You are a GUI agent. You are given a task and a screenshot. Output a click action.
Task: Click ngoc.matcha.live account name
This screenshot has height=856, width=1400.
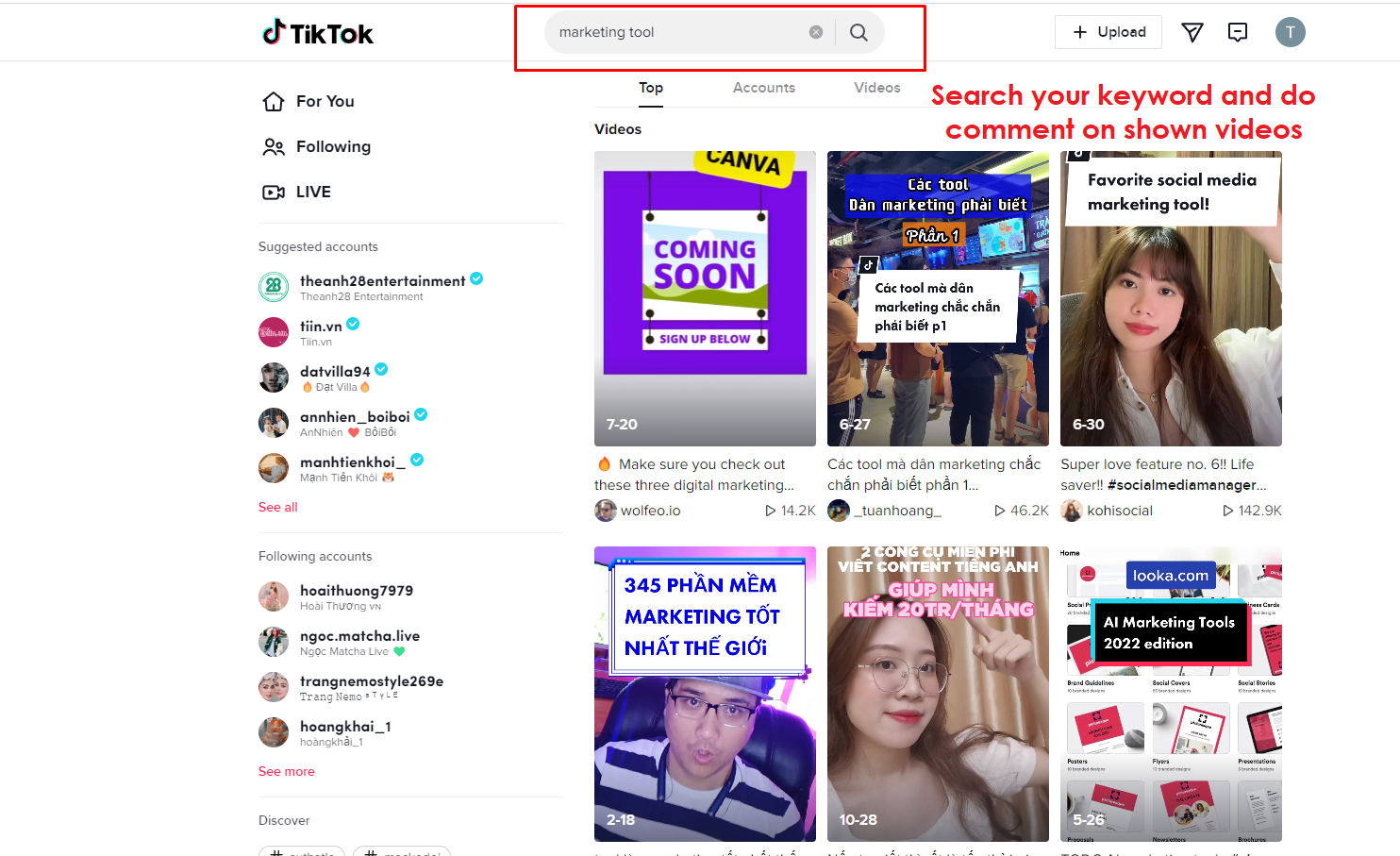pyautogui.click(x=359, y=635)
